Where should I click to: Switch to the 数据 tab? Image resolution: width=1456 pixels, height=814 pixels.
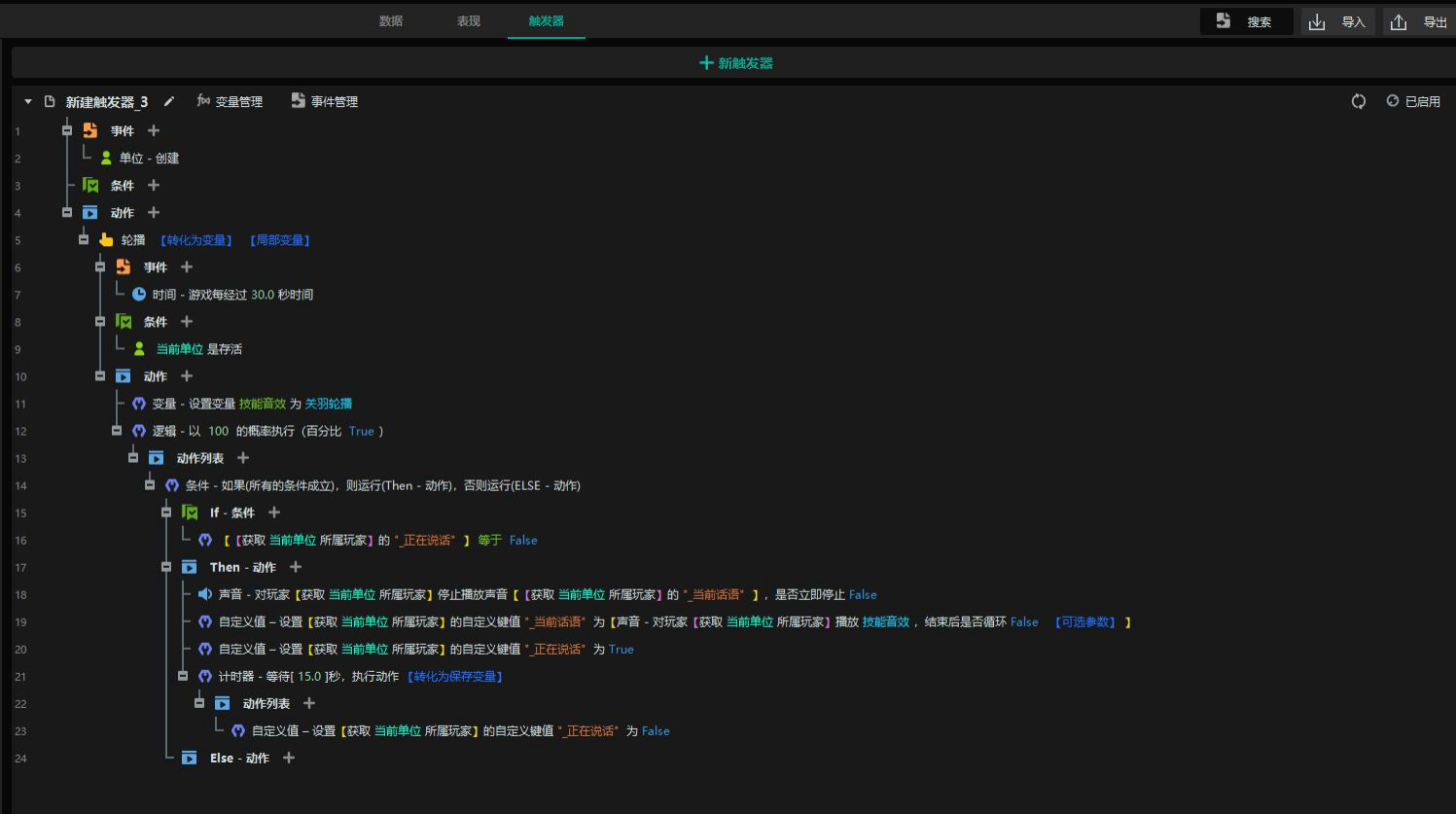[x=391, y=20]
